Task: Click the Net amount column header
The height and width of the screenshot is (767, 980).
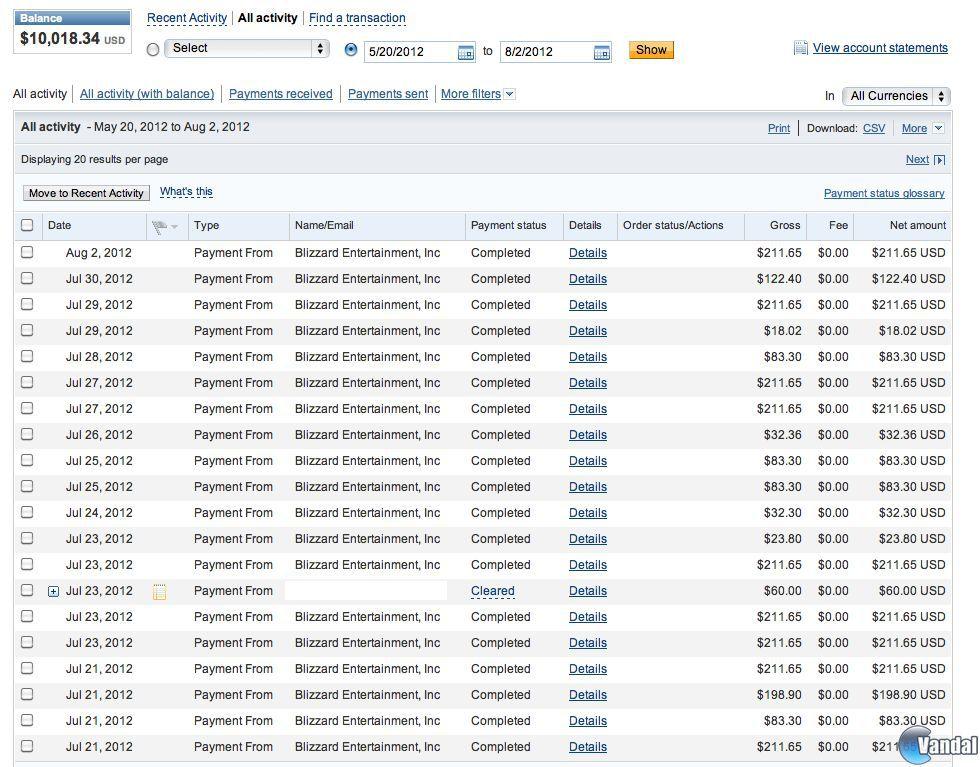Action: tap(918, 225)
